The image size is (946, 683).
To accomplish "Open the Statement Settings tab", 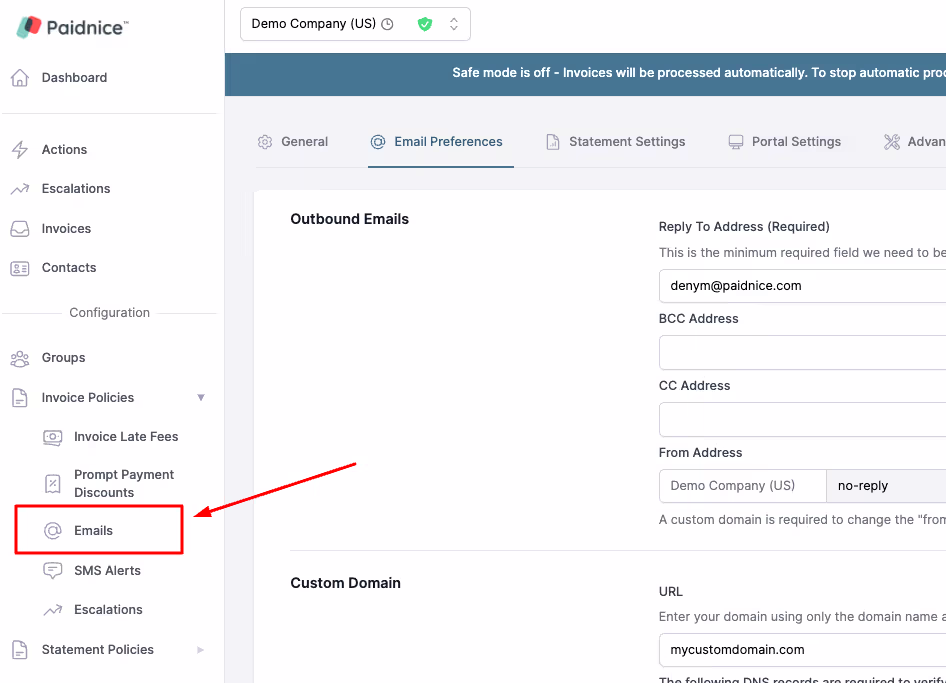I will pos(616,142).
